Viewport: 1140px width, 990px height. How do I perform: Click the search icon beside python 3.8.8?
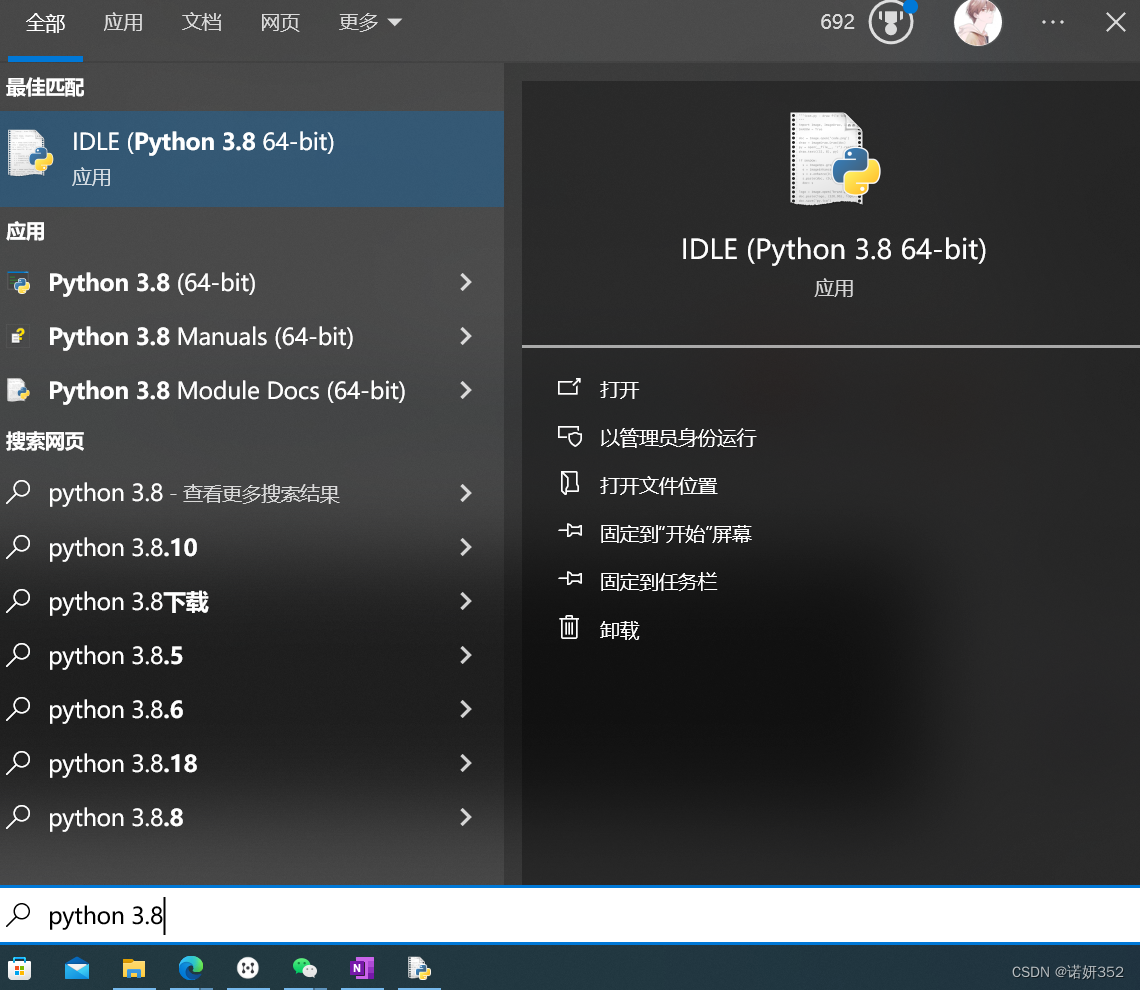click(18, 817)
